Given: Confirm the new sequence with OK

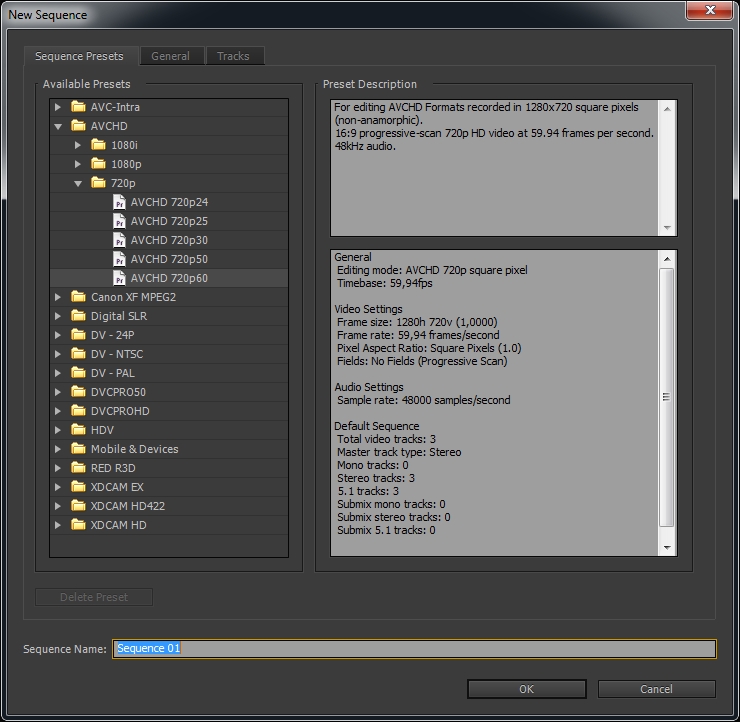Looking at the screenshot, I should (527, 689).
